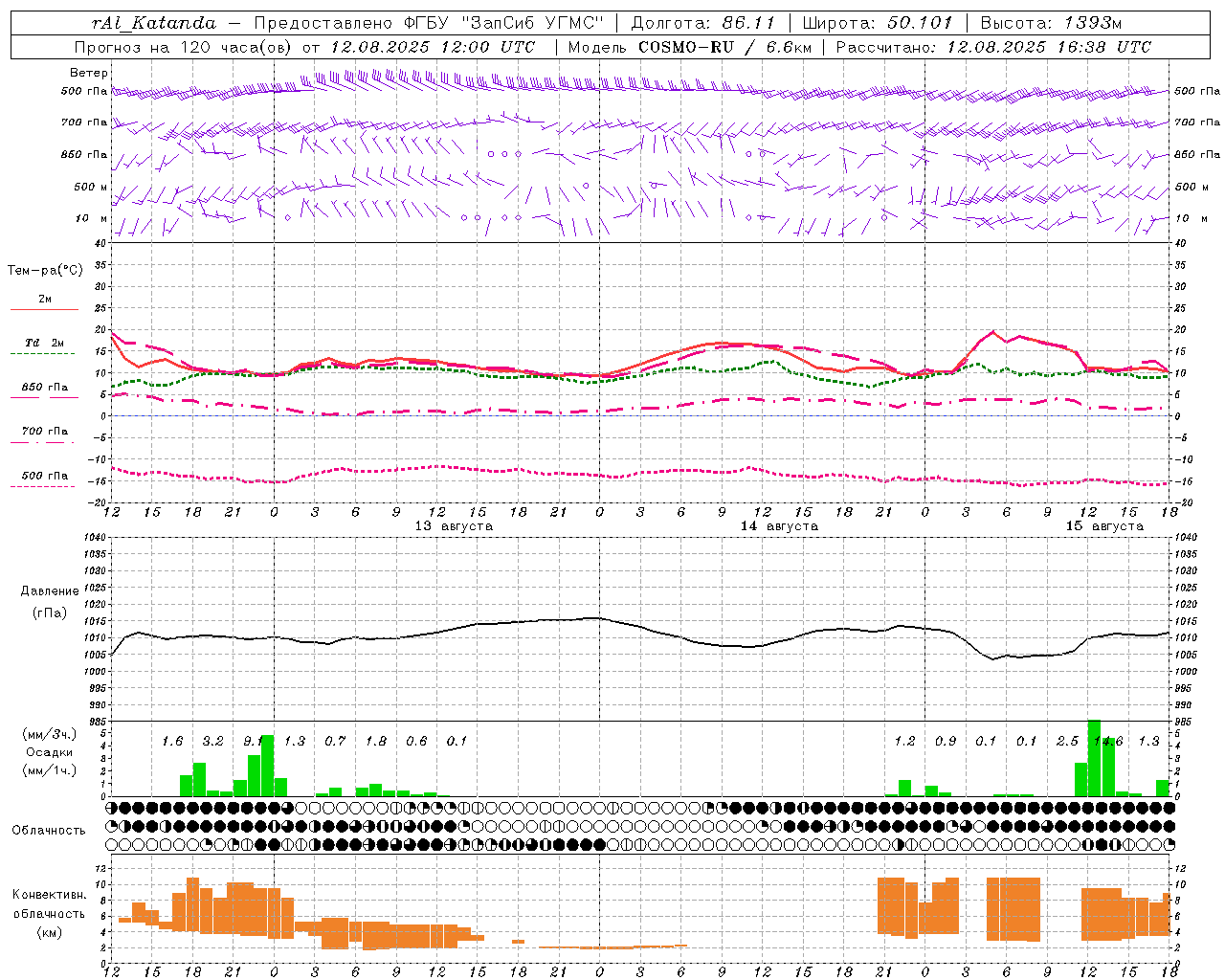Select the Тем-ра(°C) axis title
This screenshot has height=980, width=1225.
(x=45, y=271)
